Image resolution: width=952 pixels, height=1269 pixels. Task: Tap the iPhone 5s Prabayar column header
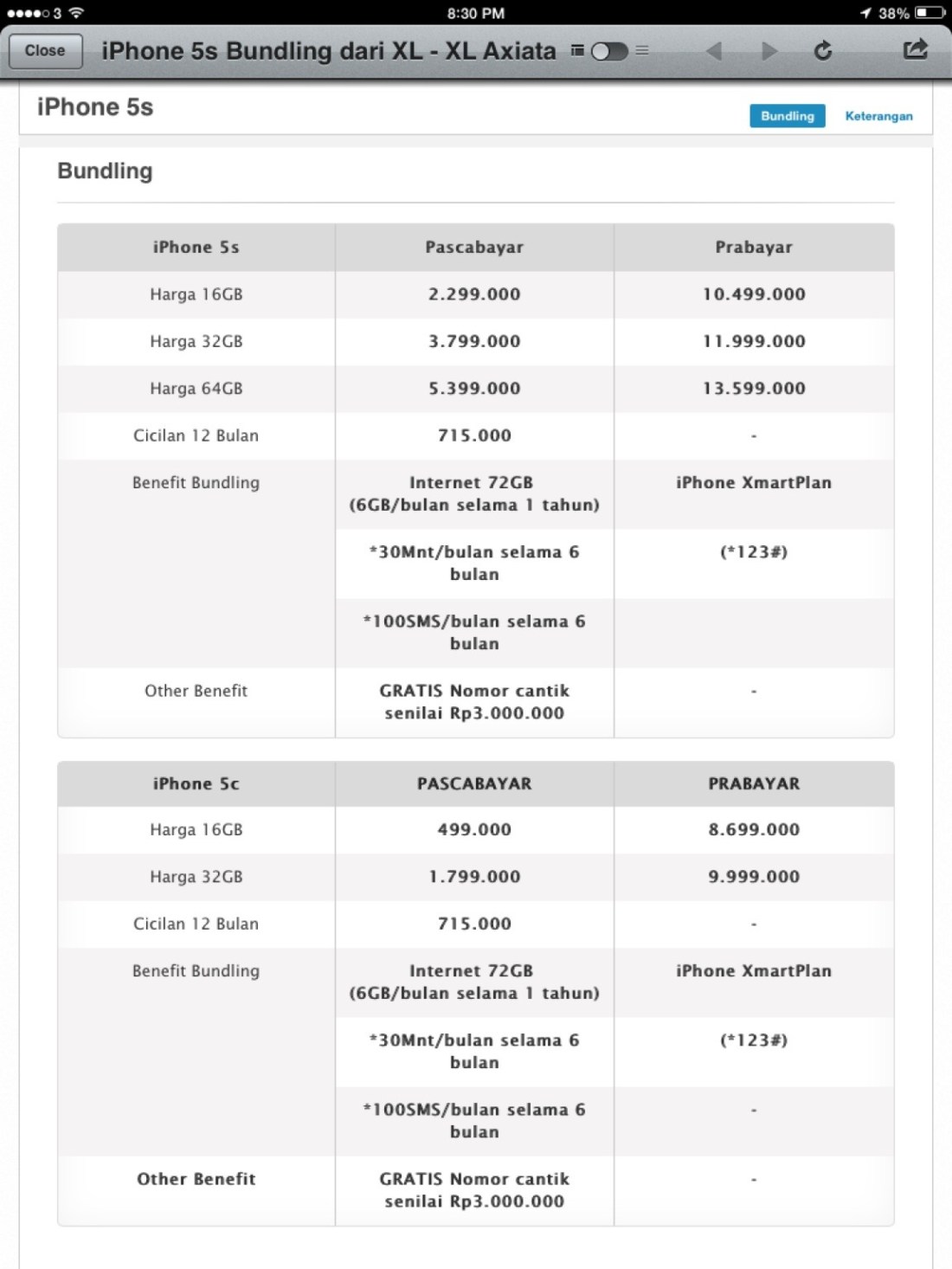coord(754,248)
